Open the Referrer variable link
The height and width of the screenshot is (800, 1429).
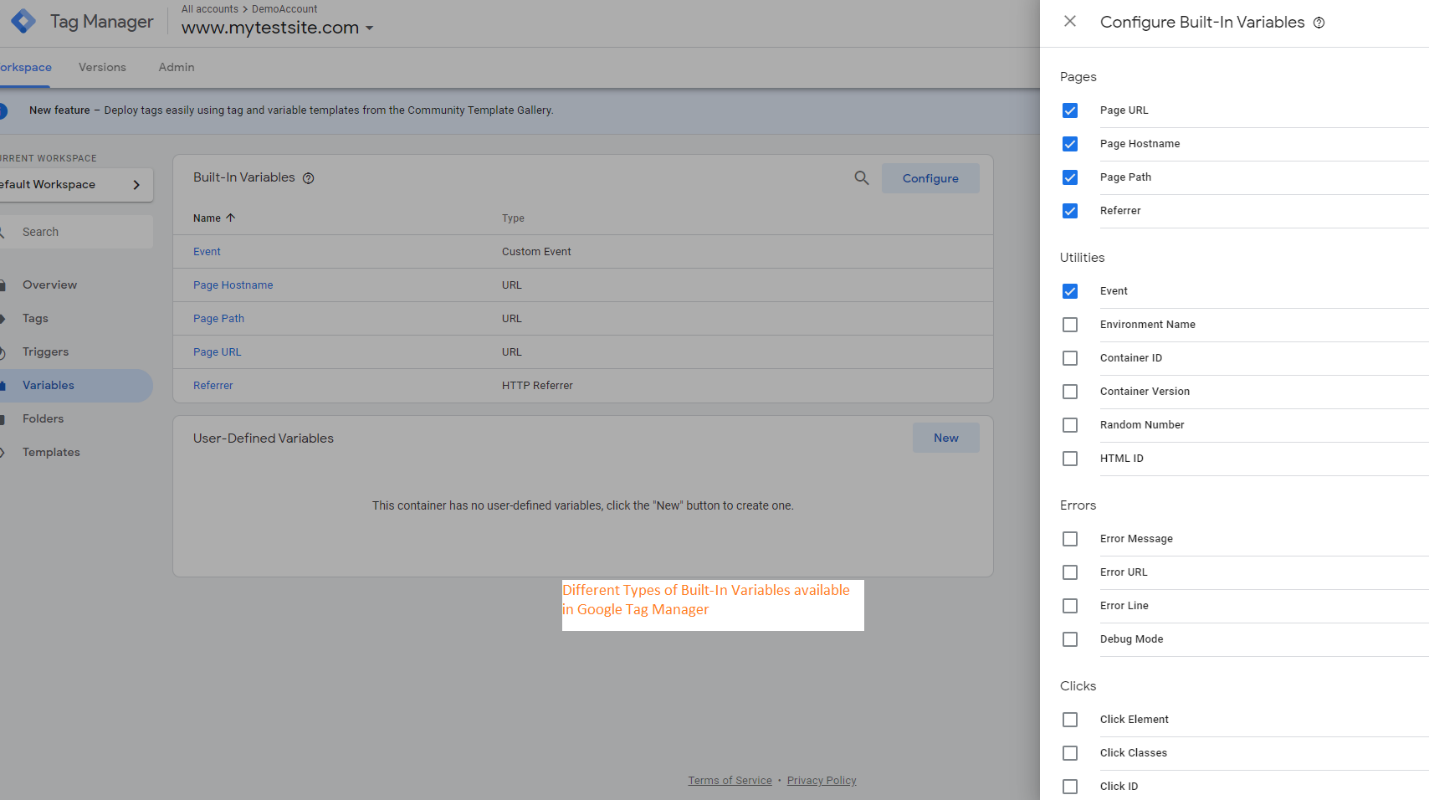213,386
